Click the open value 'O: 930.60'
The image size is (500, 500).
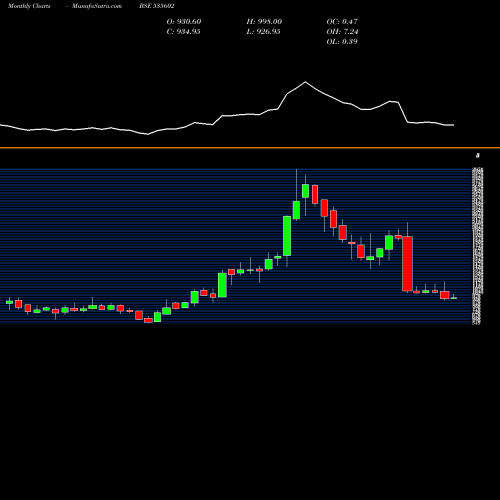click(x=184, y=22)
